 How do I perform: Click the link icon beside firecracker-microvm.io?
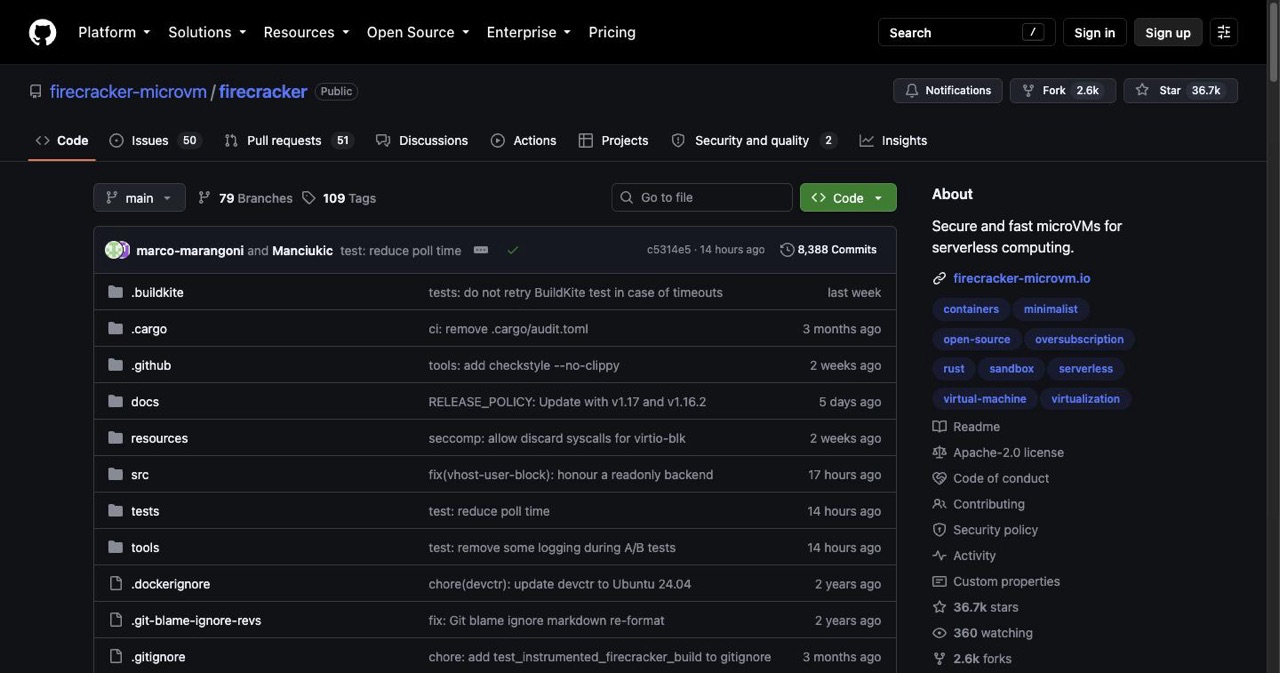[939, 278]
